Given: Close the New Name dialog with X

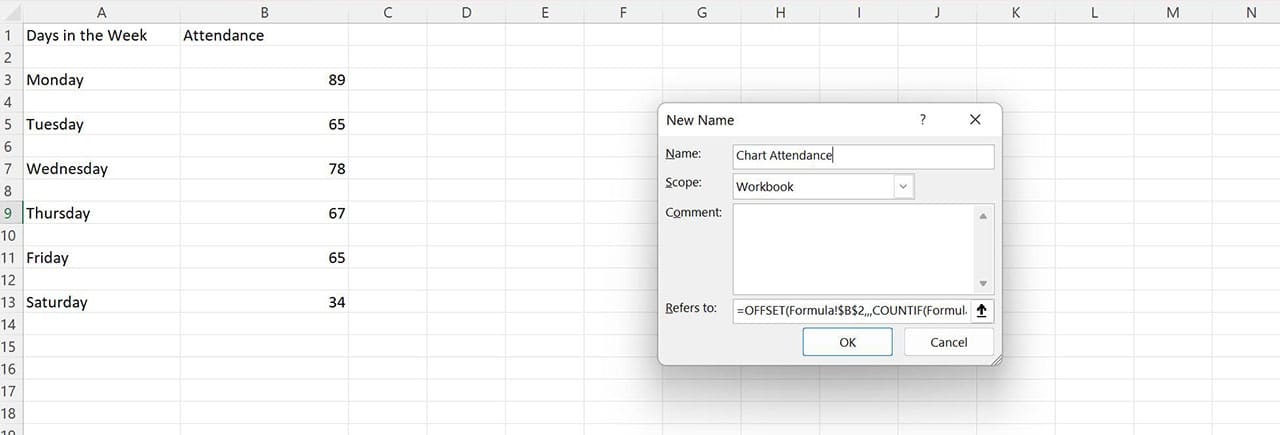Looking at the screenshot, I should click(975, 120).
